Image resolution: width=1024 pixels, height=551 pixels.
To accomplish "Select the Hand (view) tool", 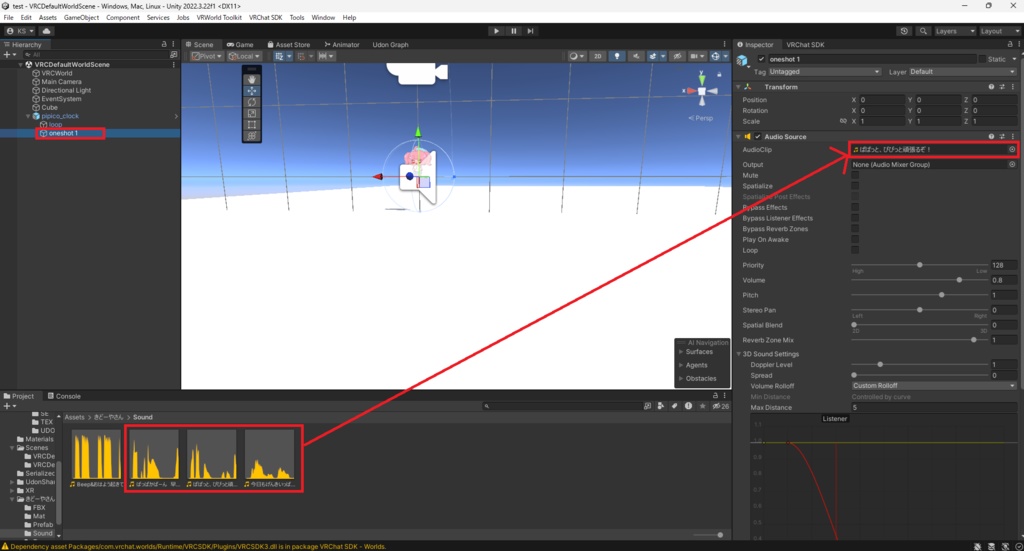I will tap(251, 79).
